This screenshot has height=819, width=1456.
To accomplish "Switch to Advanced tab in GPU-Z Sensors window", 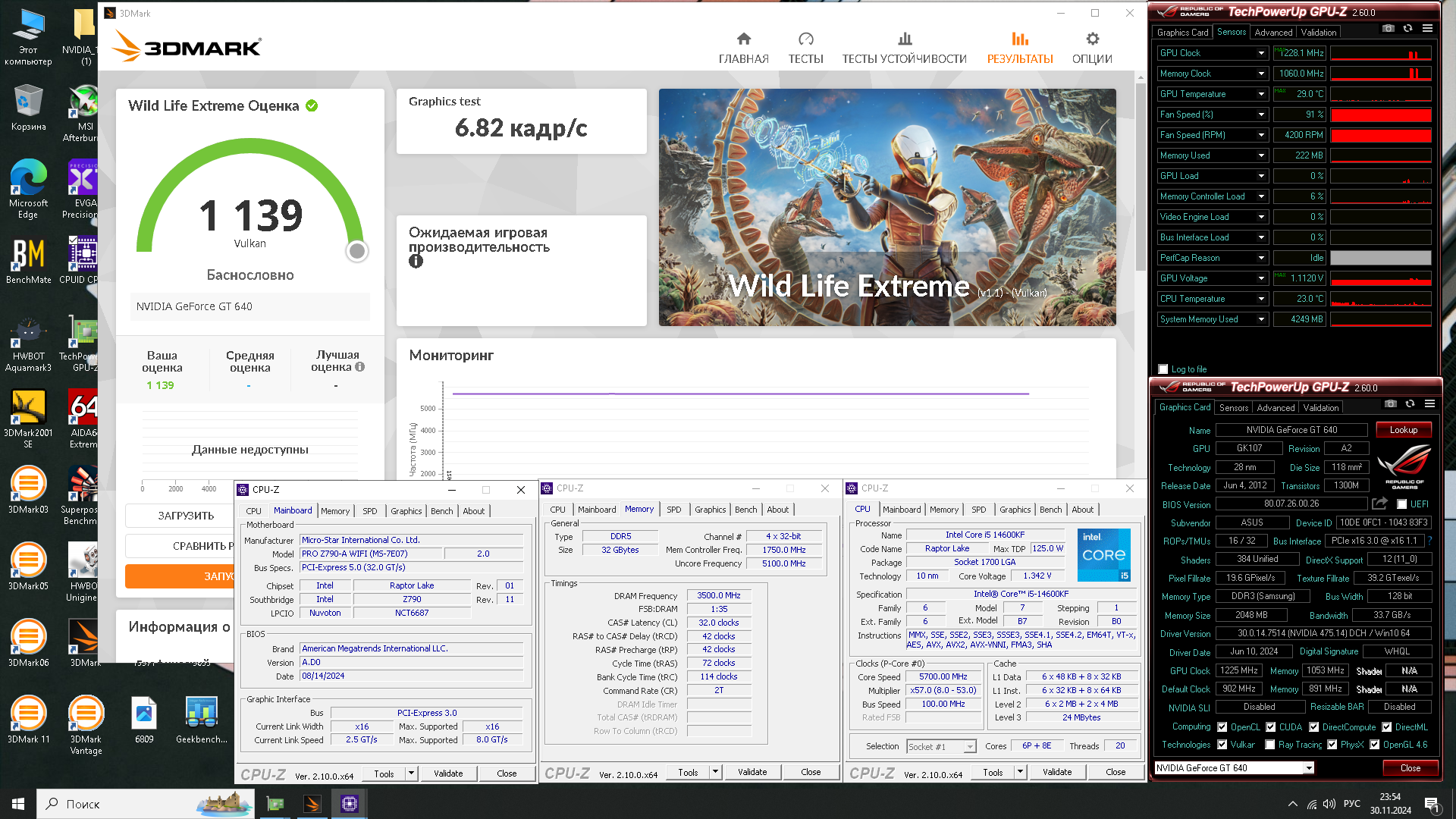I will [x=1273, y=33].
